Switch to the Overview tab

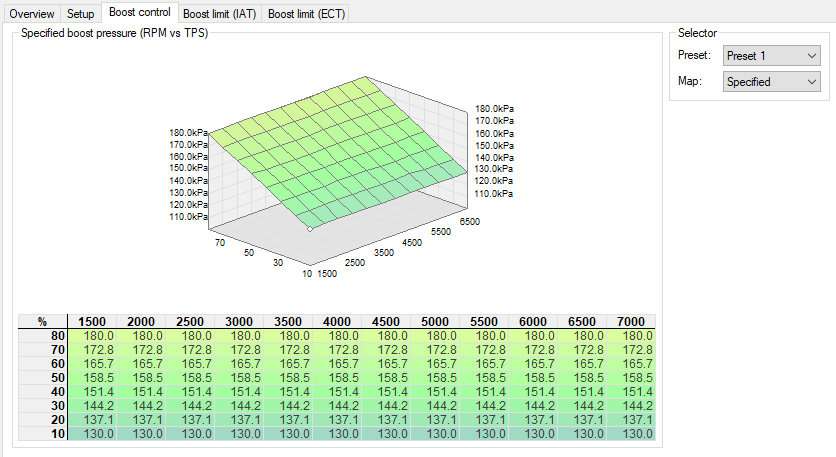pos(32,14)
